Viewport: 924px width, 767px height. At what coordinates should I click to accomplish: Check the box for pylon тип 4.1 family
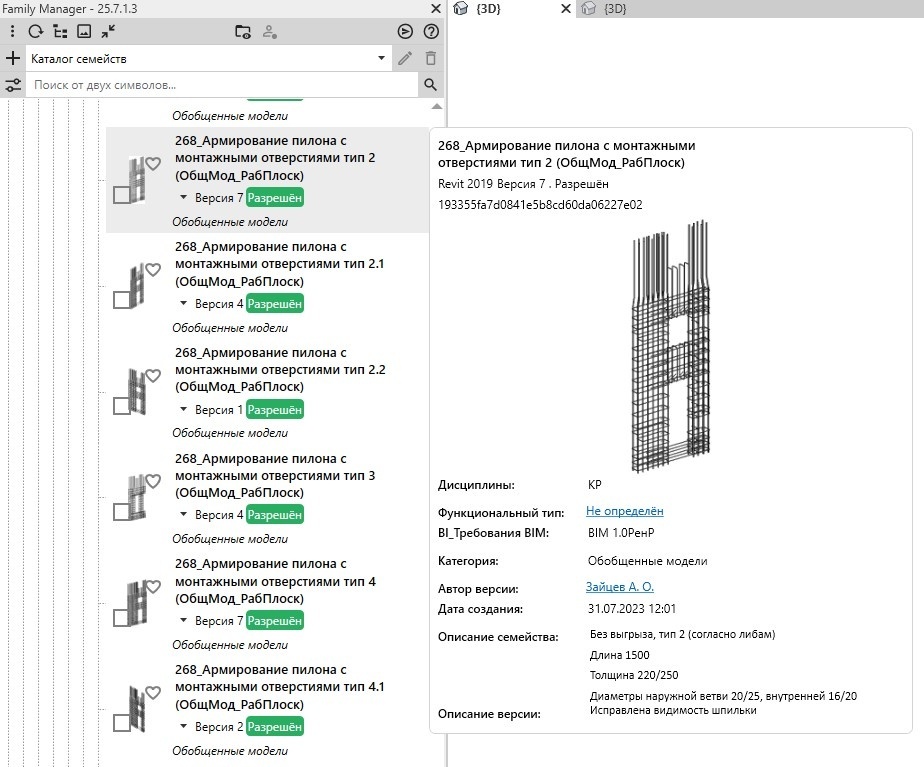tap(122, 723)
